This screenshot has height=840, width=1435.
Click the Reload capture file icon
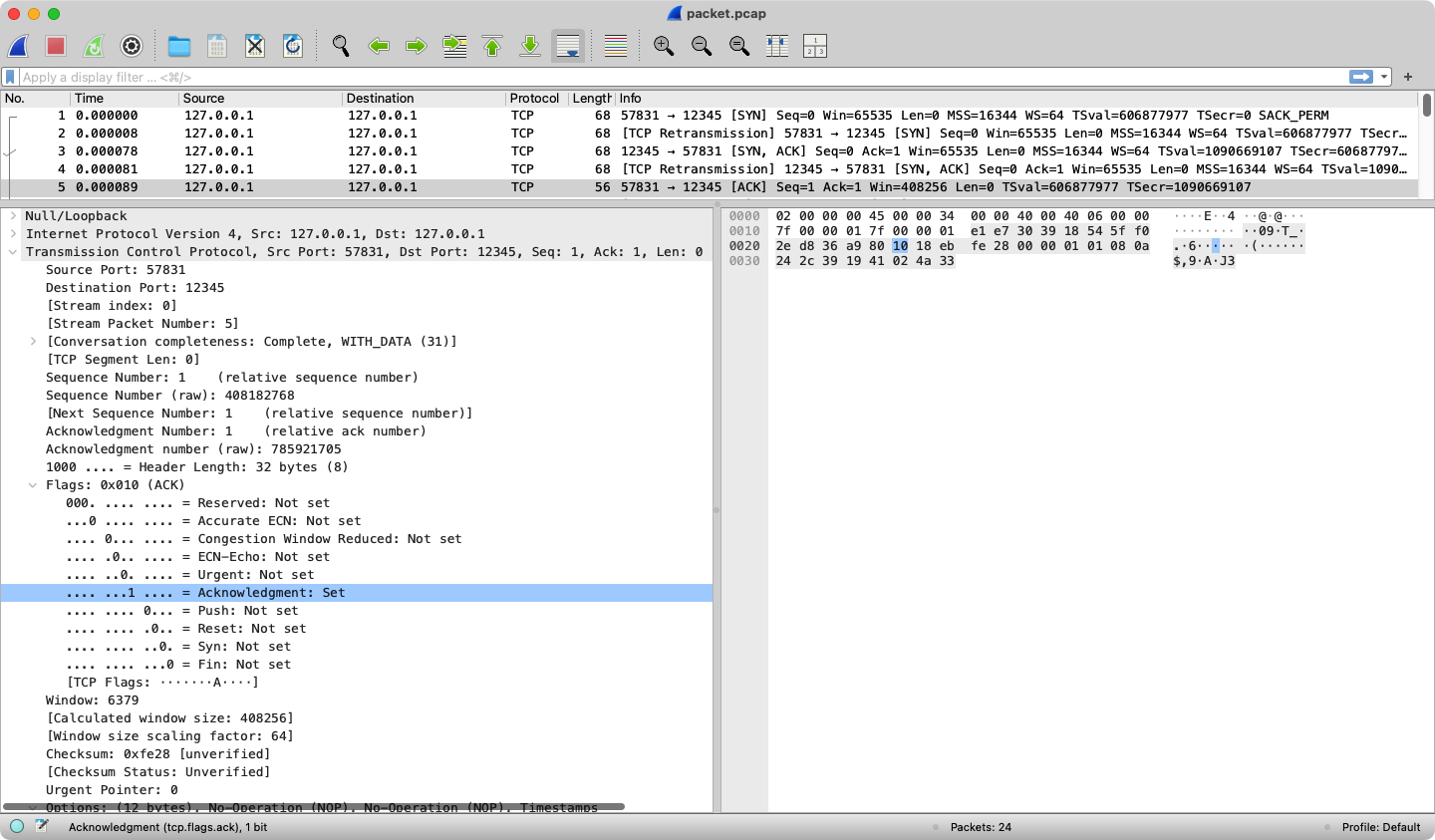[x=293, y=46]
